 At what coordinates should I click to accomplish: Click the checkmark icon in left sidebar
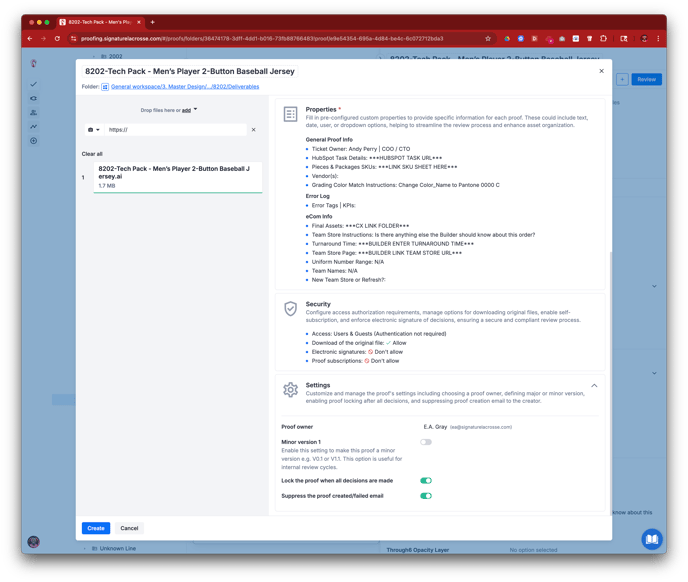point(34,84)
